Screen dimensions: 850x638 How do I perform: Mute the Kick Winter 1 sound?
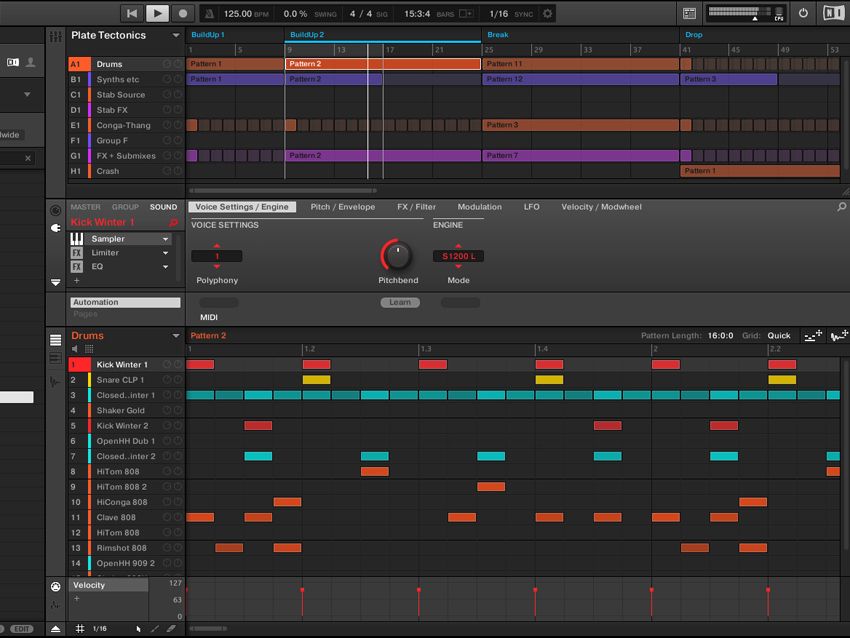point(169,364)
